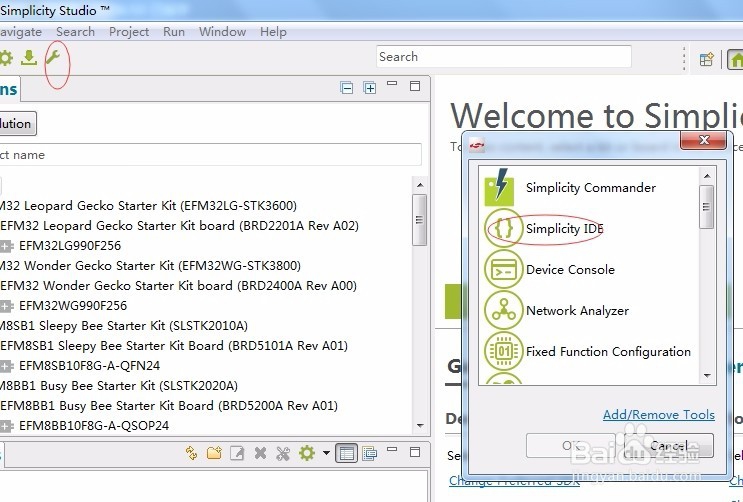The width and height of the screenshot is (743, 502).
Task: Select Wonder Gecko Starter Kit (EFM32WG-STK3800)
Action: pyautogui.click(x=150, y=265)
